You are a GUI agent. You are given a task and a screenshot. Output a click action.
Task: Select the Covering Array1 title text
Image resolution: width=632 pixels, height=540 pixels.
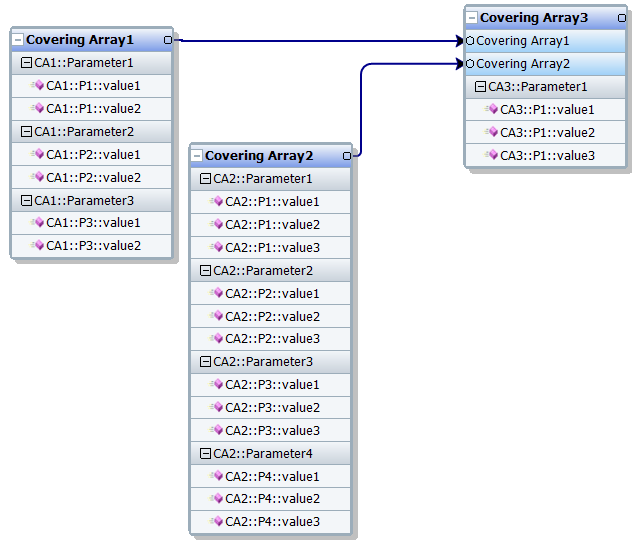click(80, 40)
